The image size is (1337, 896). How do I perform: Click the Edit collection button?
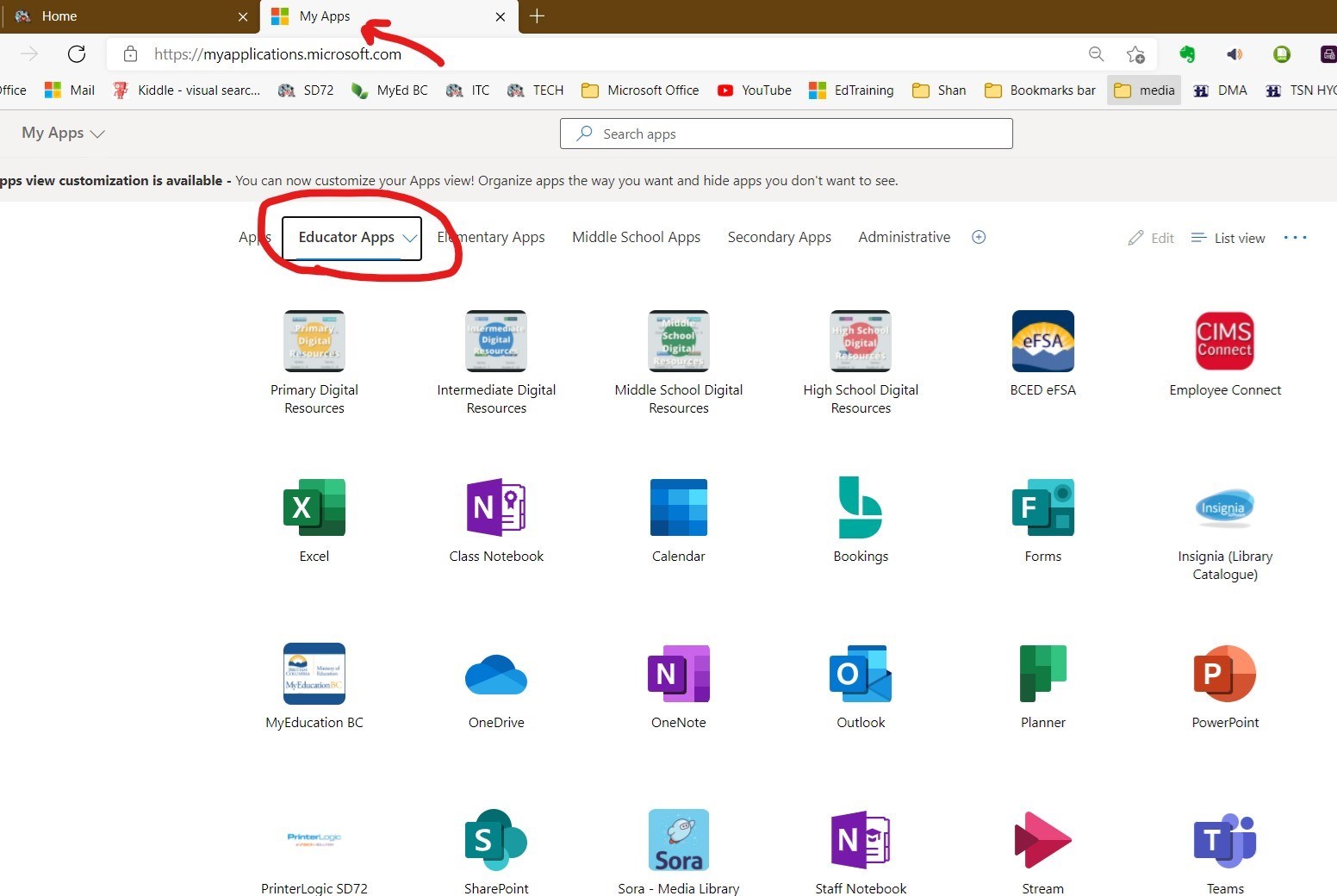pos(1151,238)
